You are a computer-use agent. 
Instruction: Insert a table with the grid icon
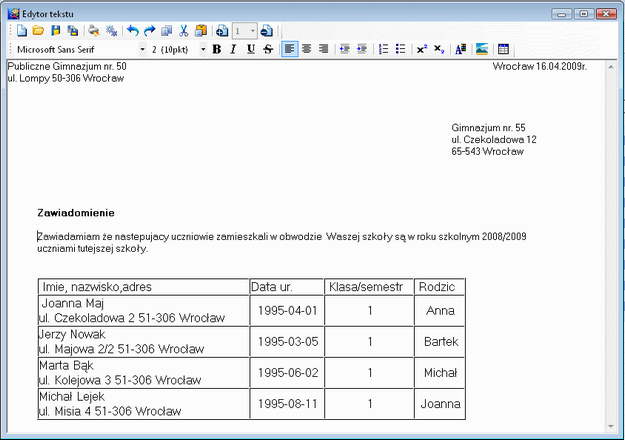coord(503,49)
